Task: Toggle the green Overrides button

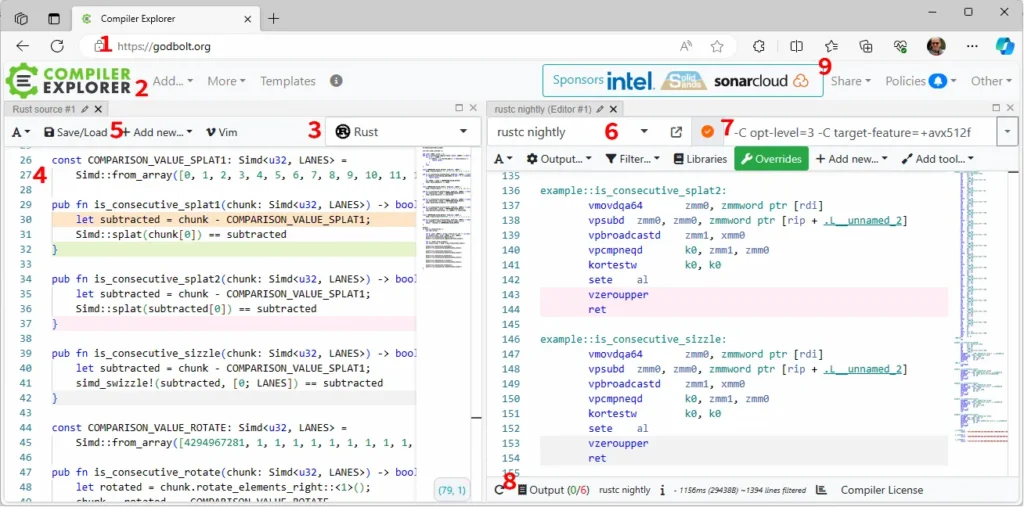Action: pyautogui.click(x=770, y=158)
